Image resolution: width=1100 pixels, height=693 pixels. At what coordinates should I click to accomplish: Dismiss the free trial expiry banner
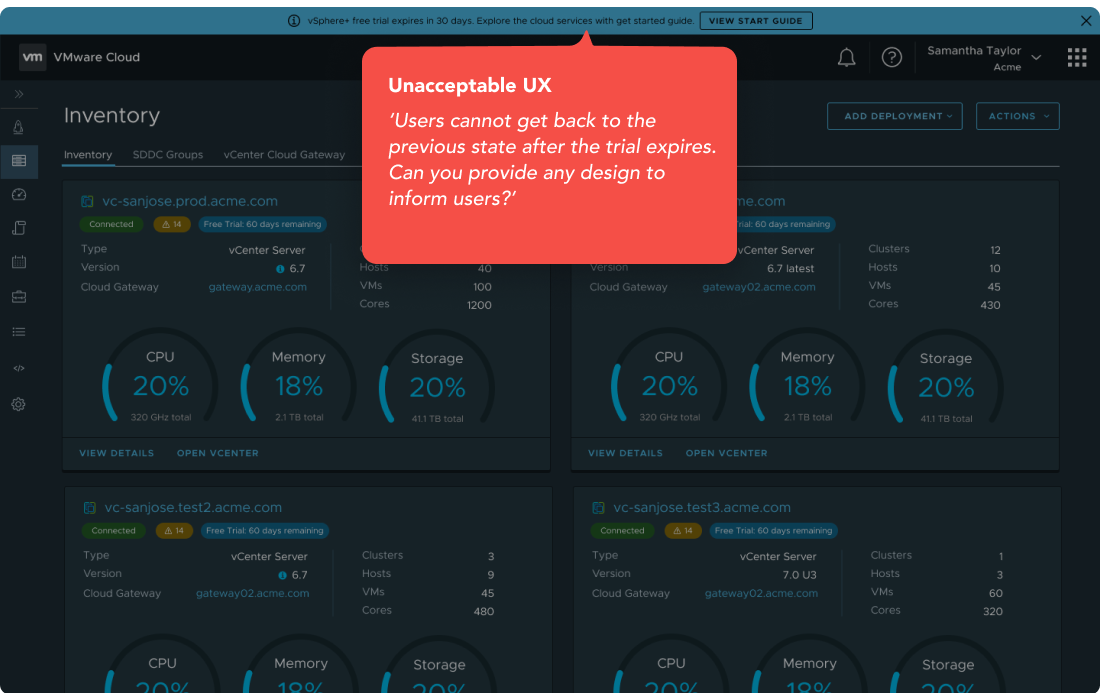point(1085,21)
